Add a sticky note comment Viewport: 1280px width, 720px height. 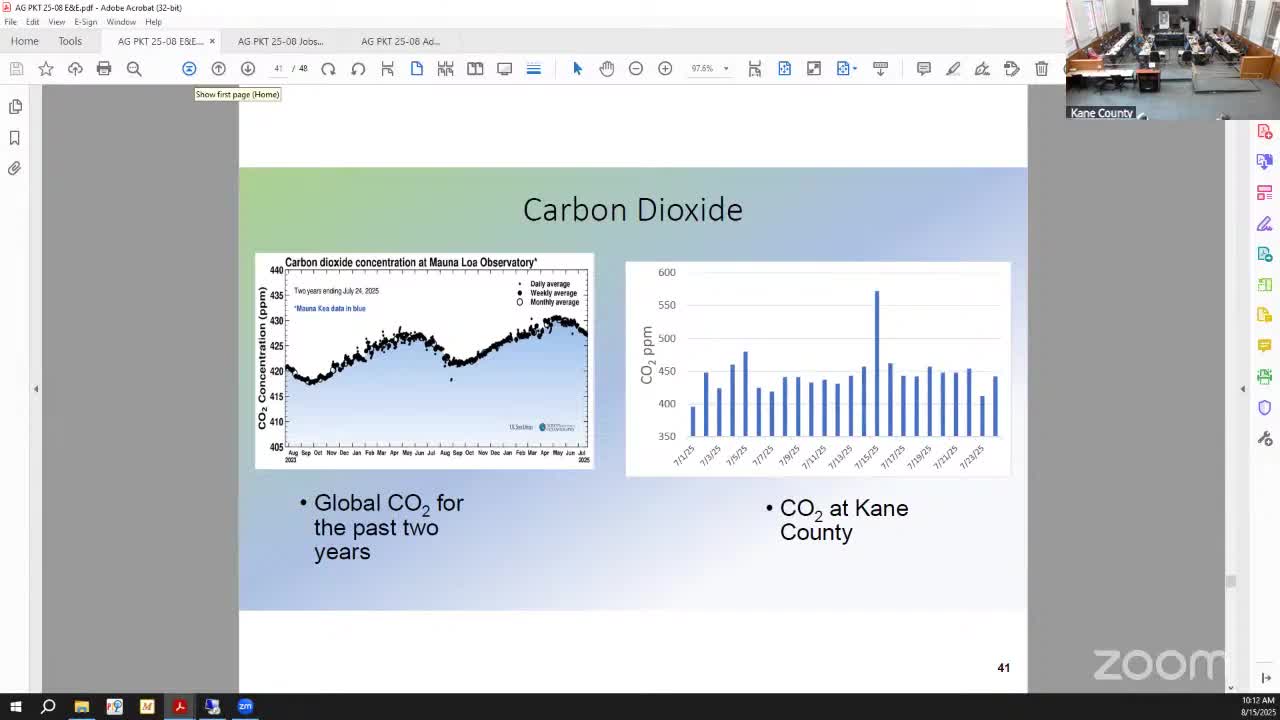point(924,68)
